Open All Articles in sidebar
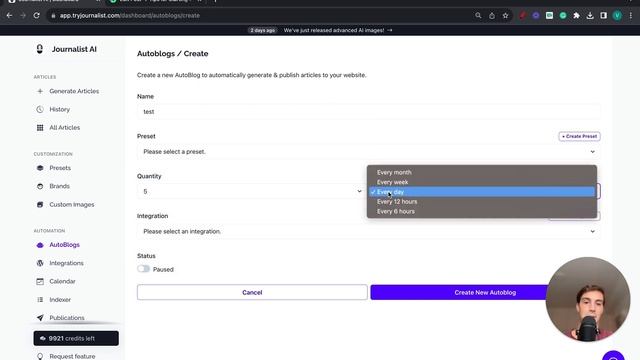640x360 pixels. [x=65, y=128]
